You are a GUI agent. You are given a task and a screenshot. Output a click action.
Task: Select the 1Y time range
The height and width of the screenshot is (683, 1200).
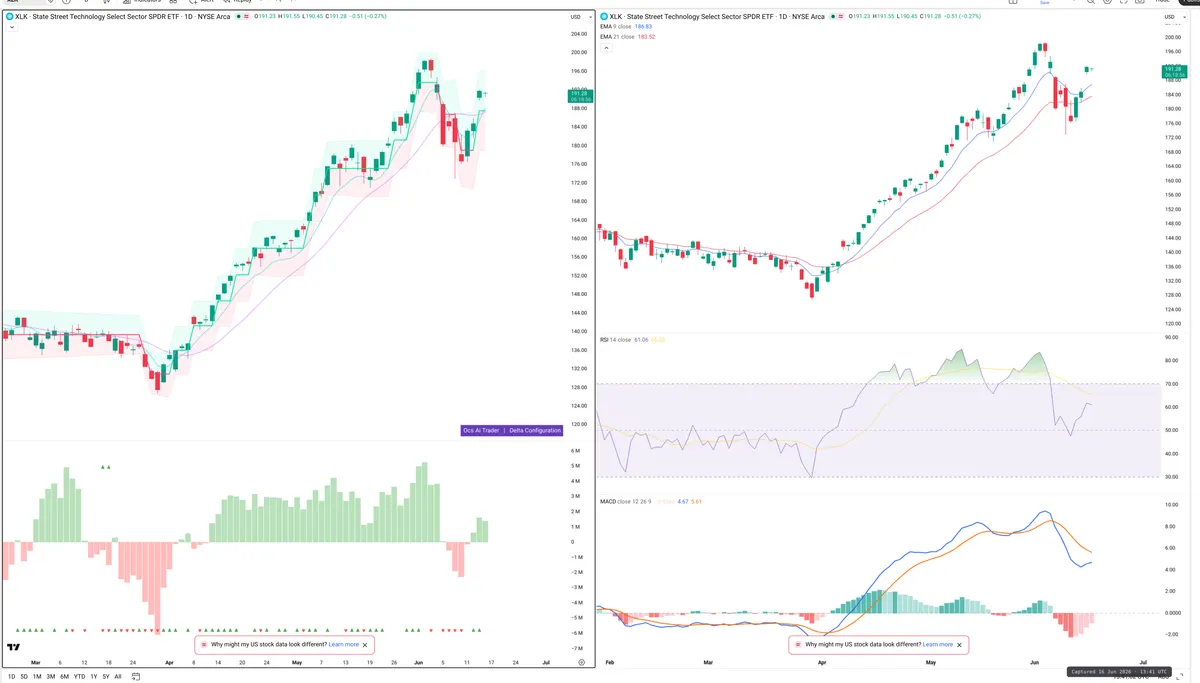coord(94,677)
